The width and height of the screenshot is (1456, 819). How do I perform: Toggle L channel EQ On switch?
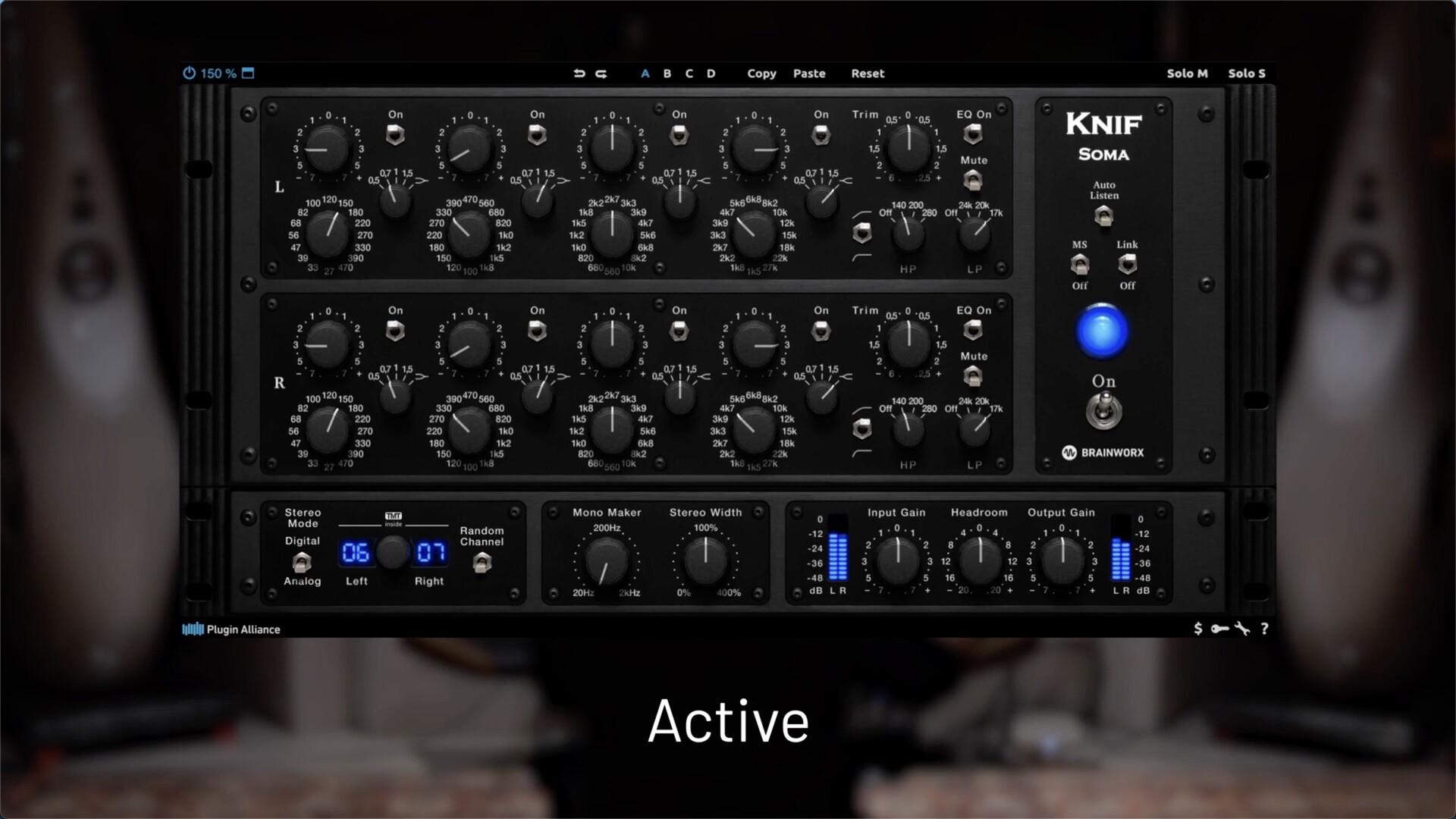pyautogui.click(x=973, y=134)
